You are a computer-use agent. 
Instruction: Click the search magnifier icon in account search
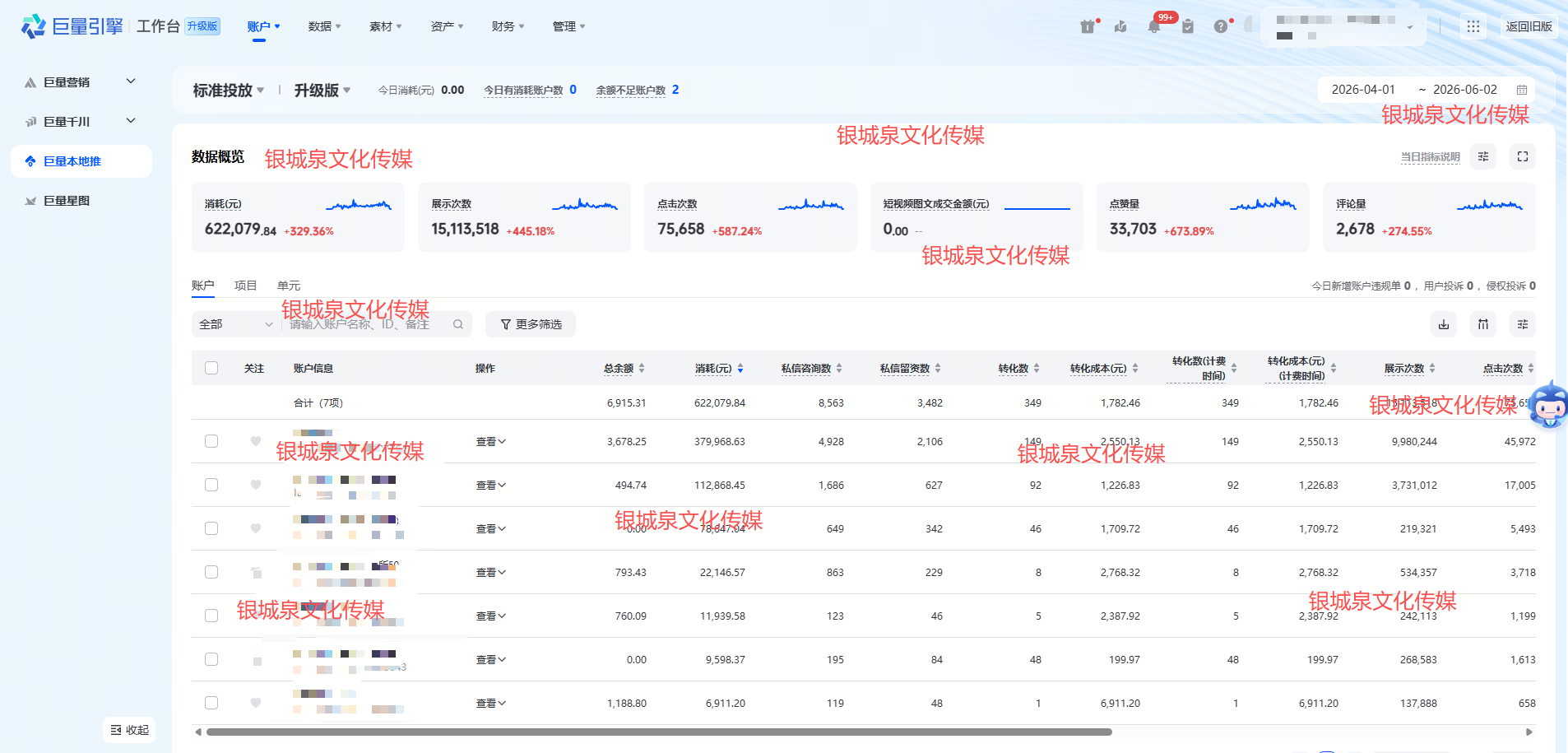[458, 324]
